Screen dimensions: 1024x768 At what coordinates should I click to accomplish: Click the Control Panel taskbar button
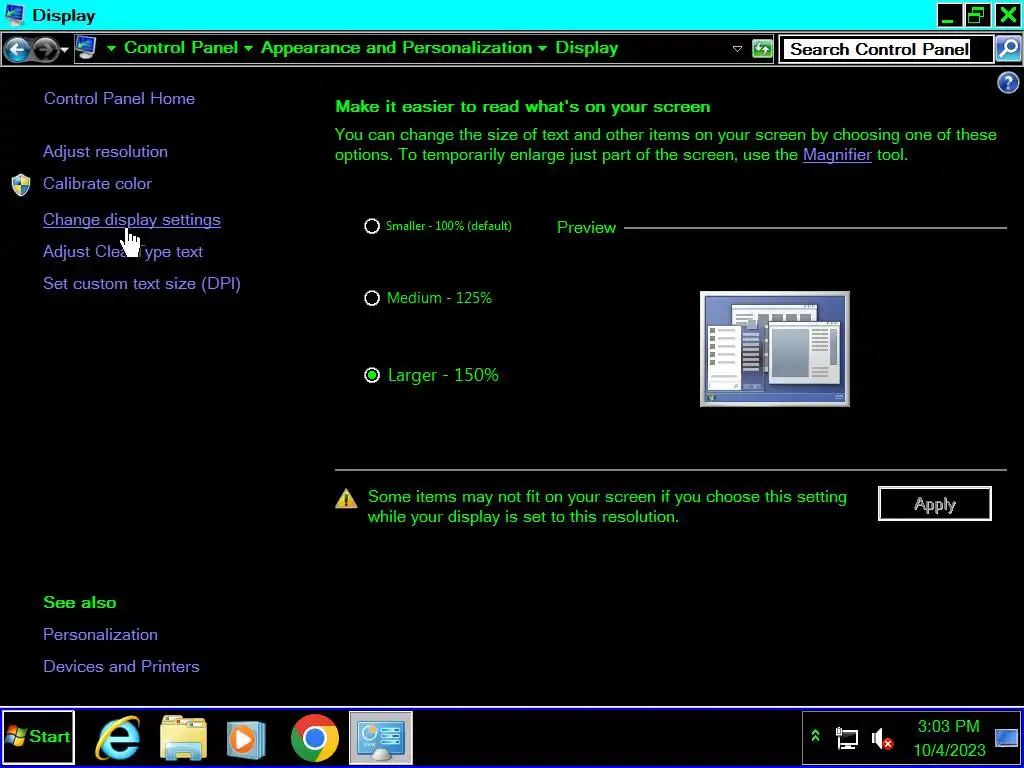tap(381, 738)
